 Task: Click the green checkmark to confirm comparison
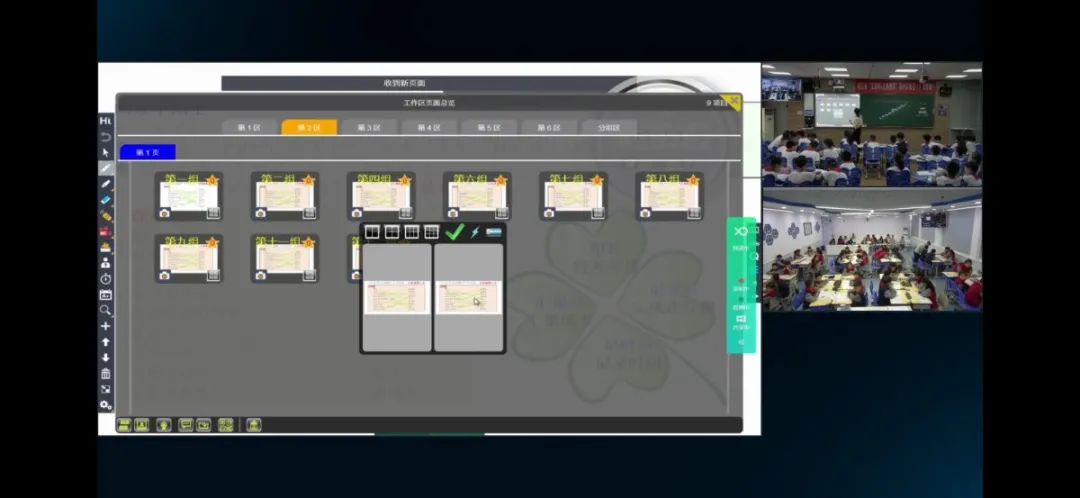454,232
